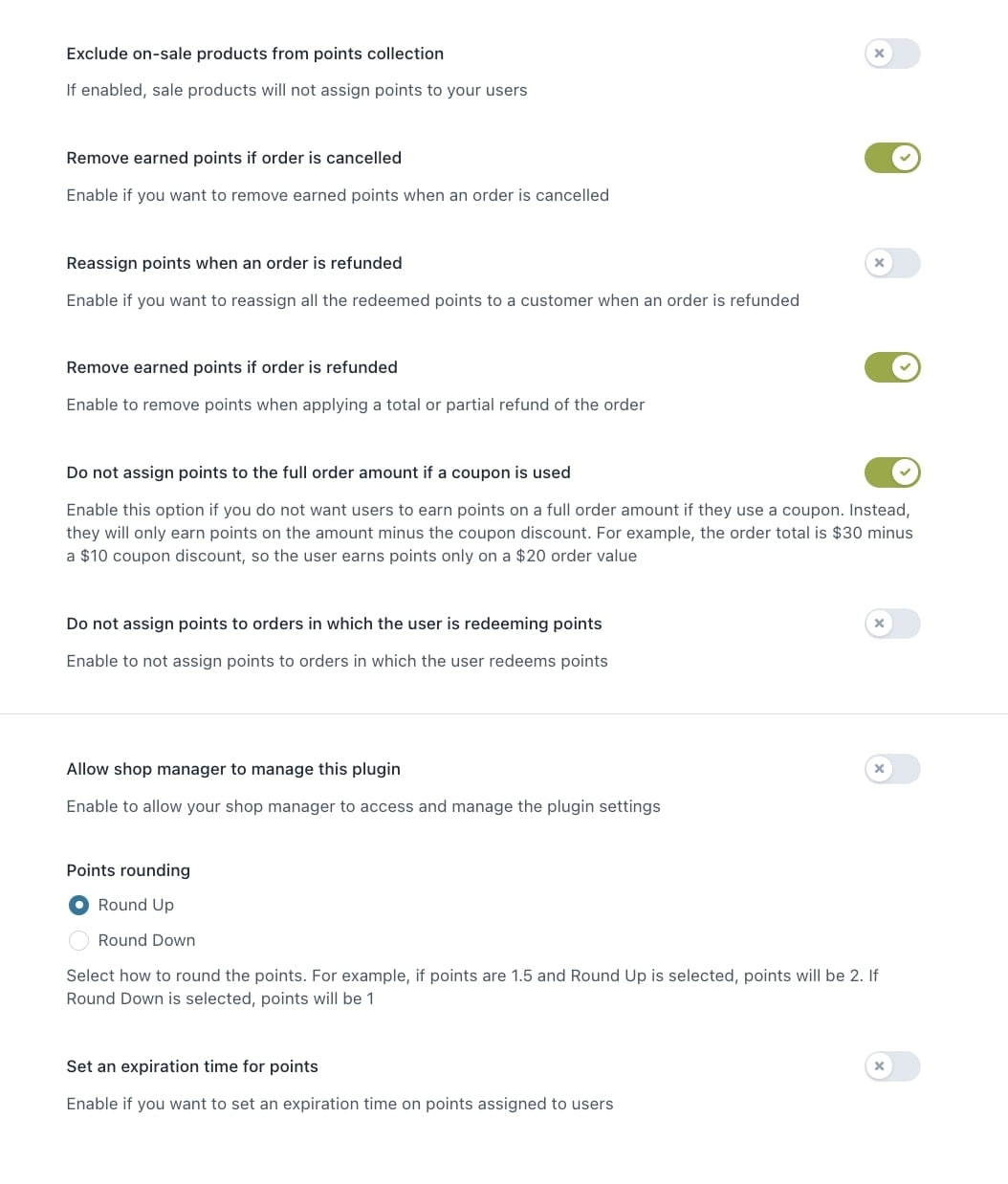
Task: Enable Reassign points when order is refunded switch
Action: point(891,263)
